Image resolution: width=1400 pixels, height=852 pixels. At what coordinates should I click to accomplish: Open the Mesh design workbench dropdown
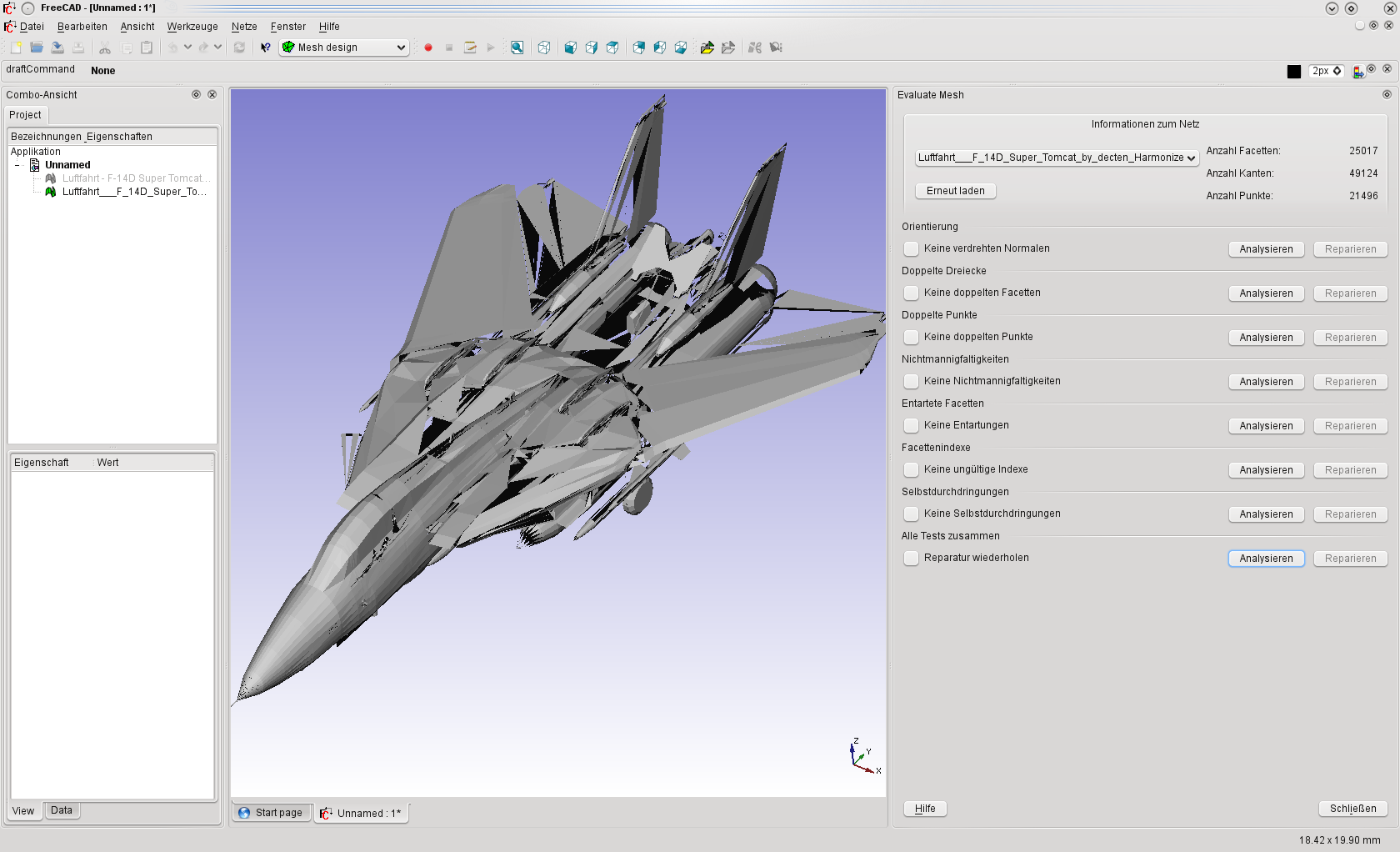[x=344, y=48]
